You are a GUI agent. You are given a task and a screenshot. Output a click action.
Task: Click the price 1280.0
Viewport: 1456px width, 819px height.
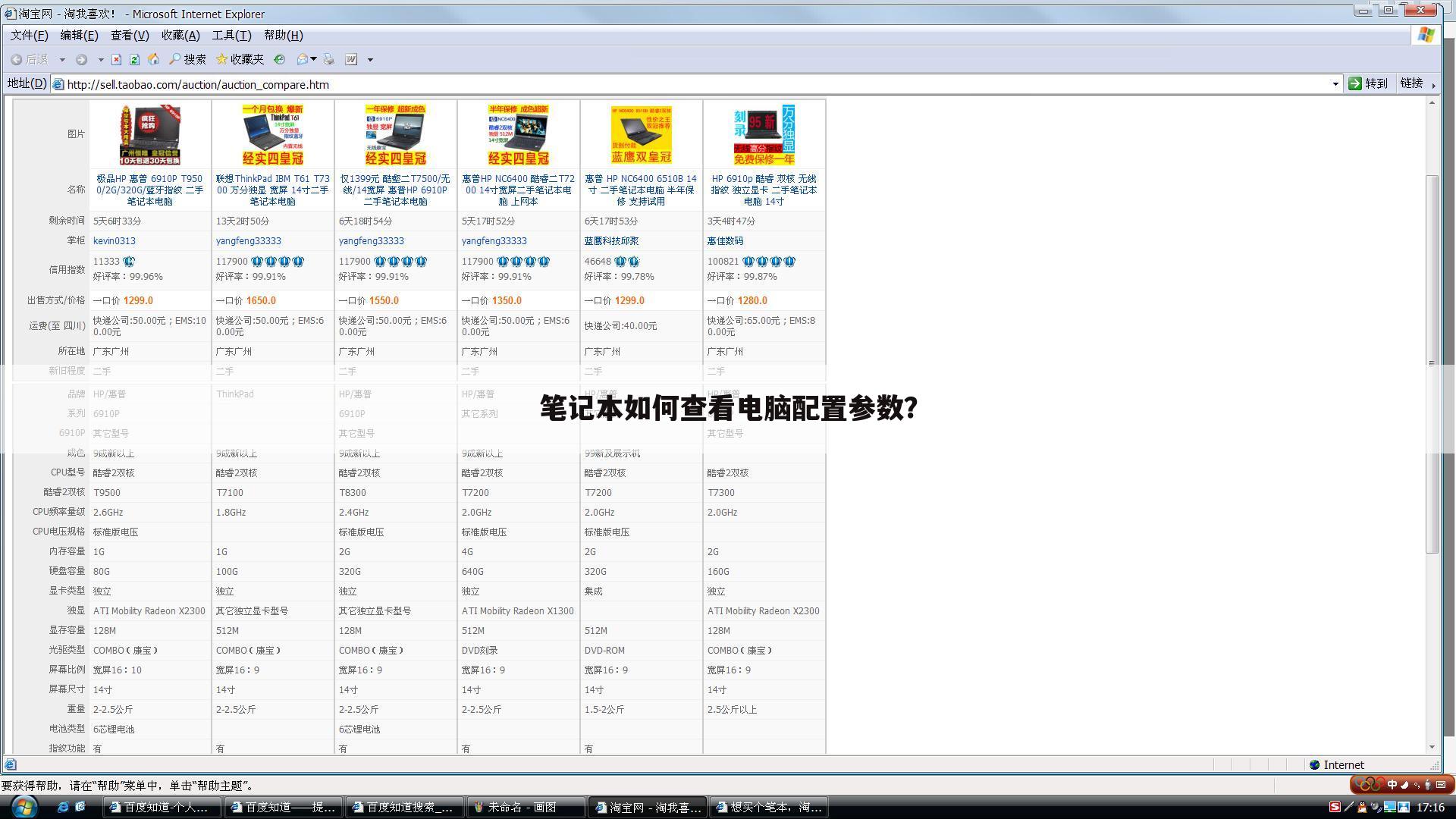pyautogui.click(x=752, y=301)
